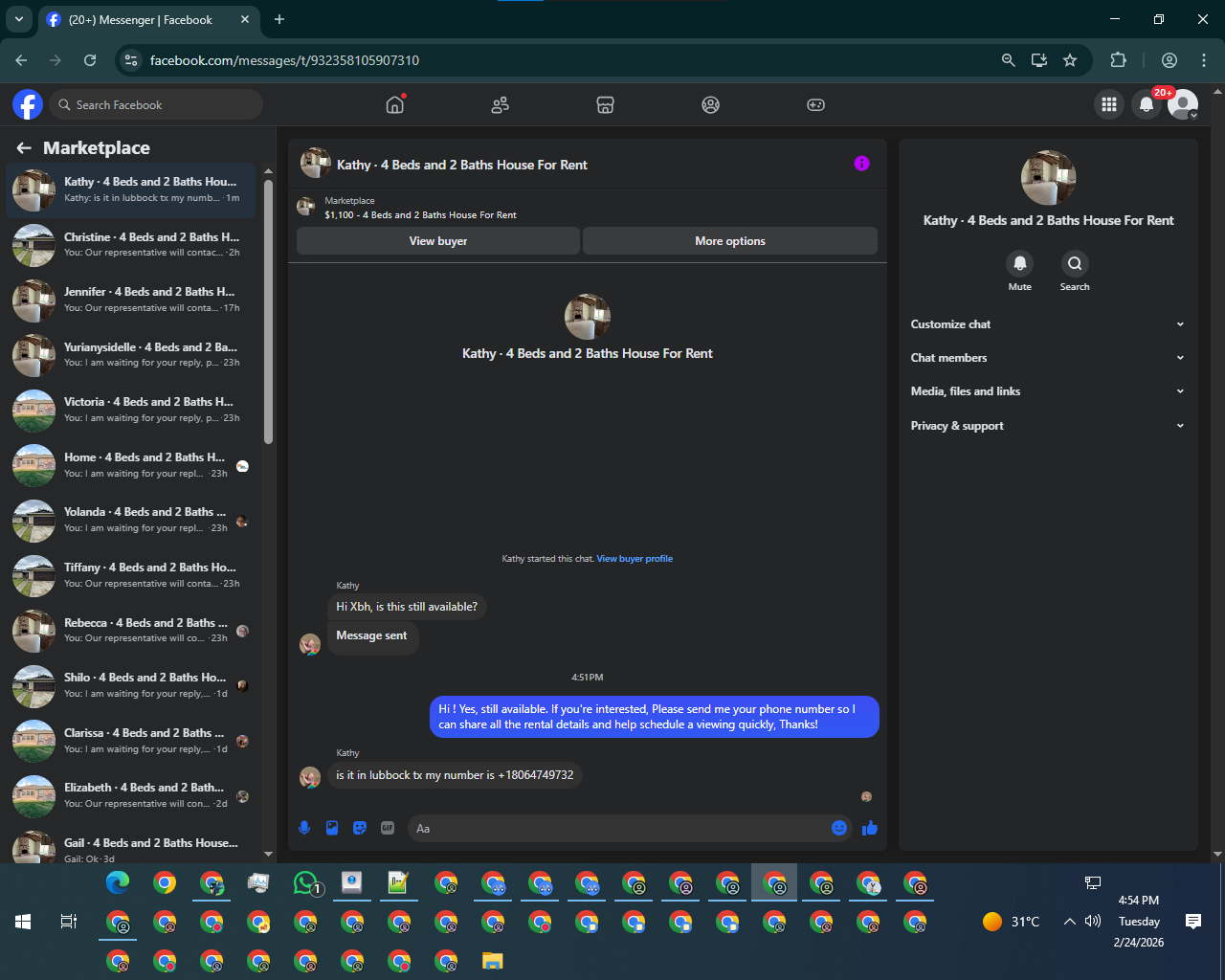Expand the Customize chat section

click(1048, 324)
